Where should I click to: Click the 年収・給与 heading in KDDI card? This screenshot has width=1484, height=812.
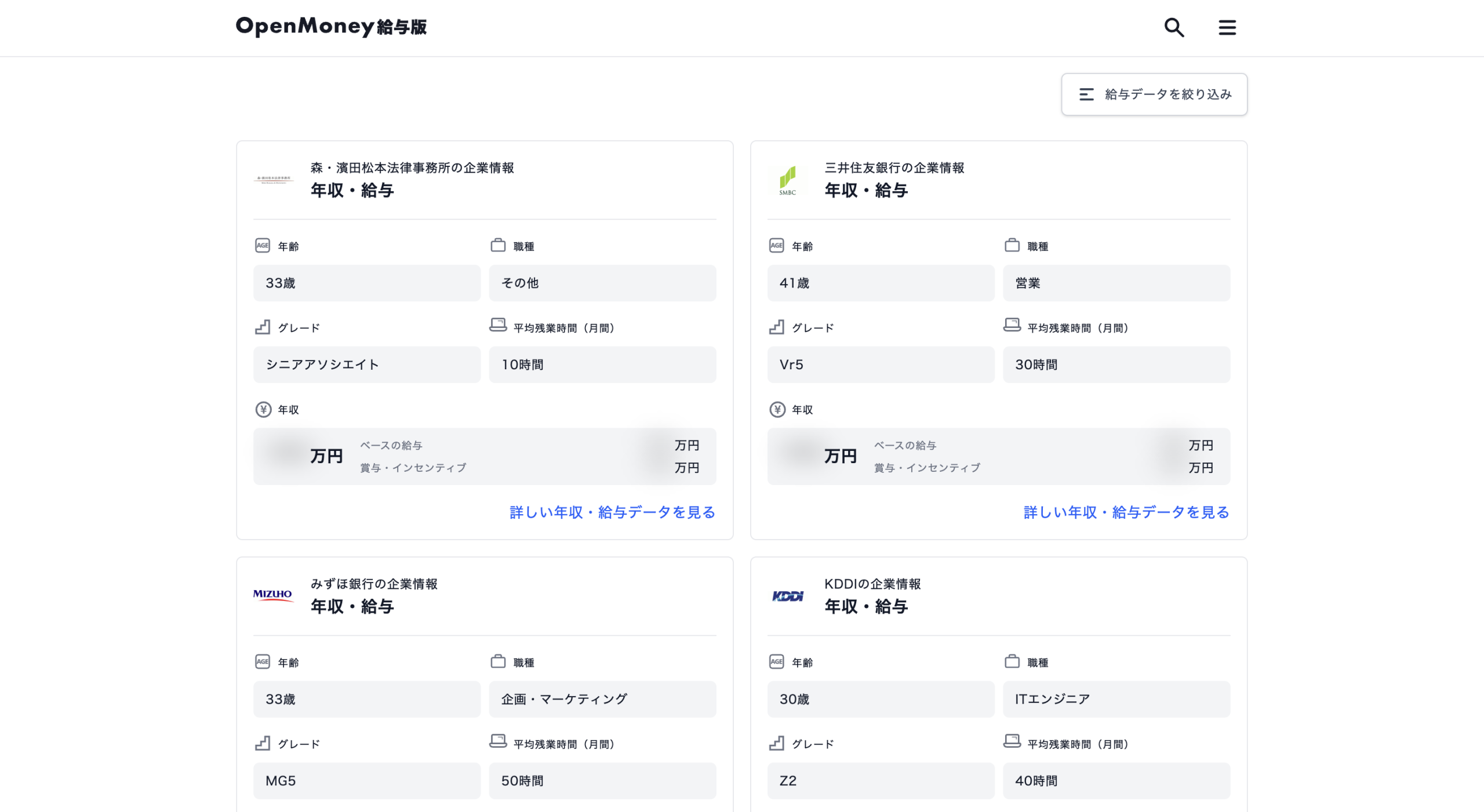point(867,606)
